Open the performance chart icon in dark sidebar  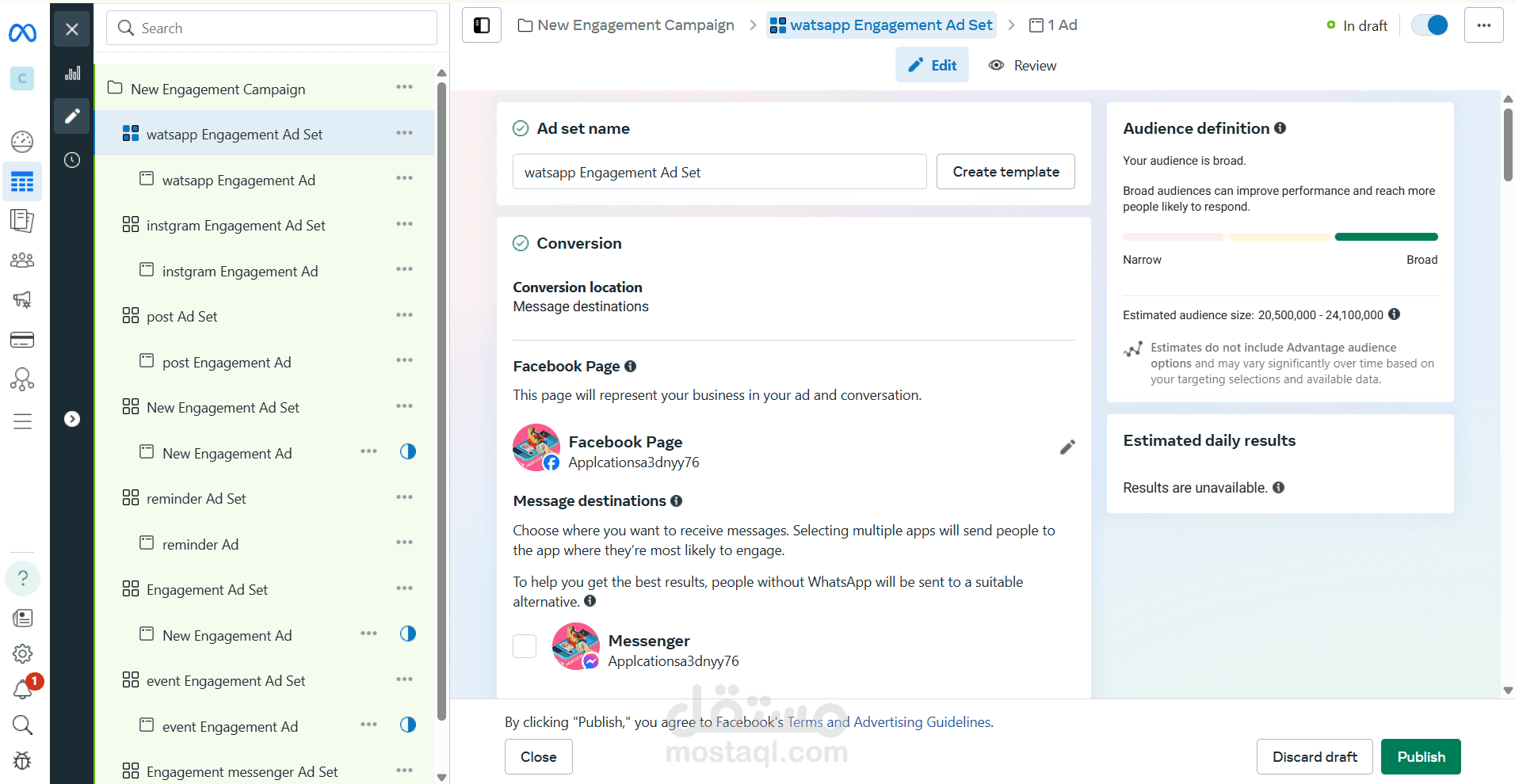click(72, 74)
